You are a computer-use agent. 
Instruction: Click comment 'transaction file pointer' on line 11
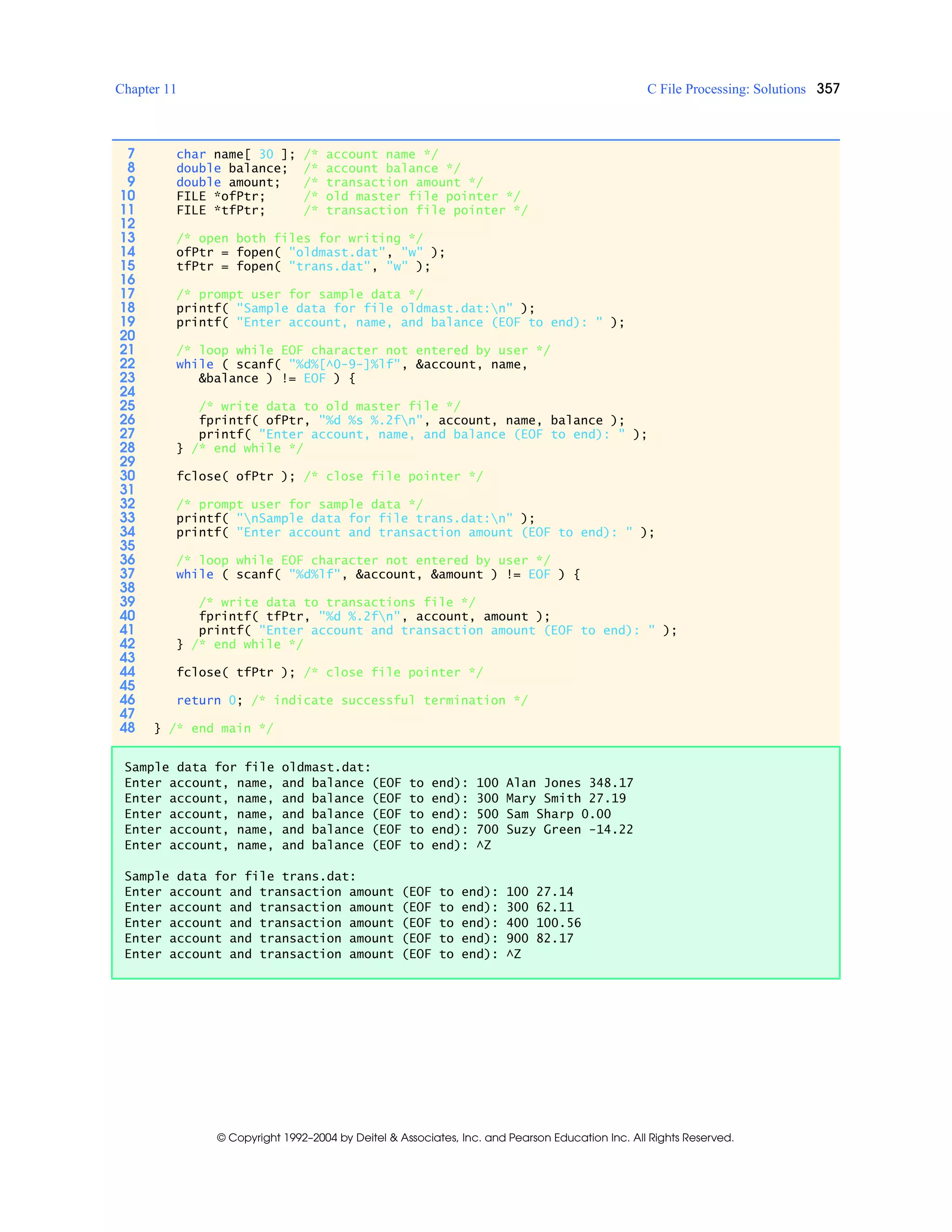pos(416,211)
